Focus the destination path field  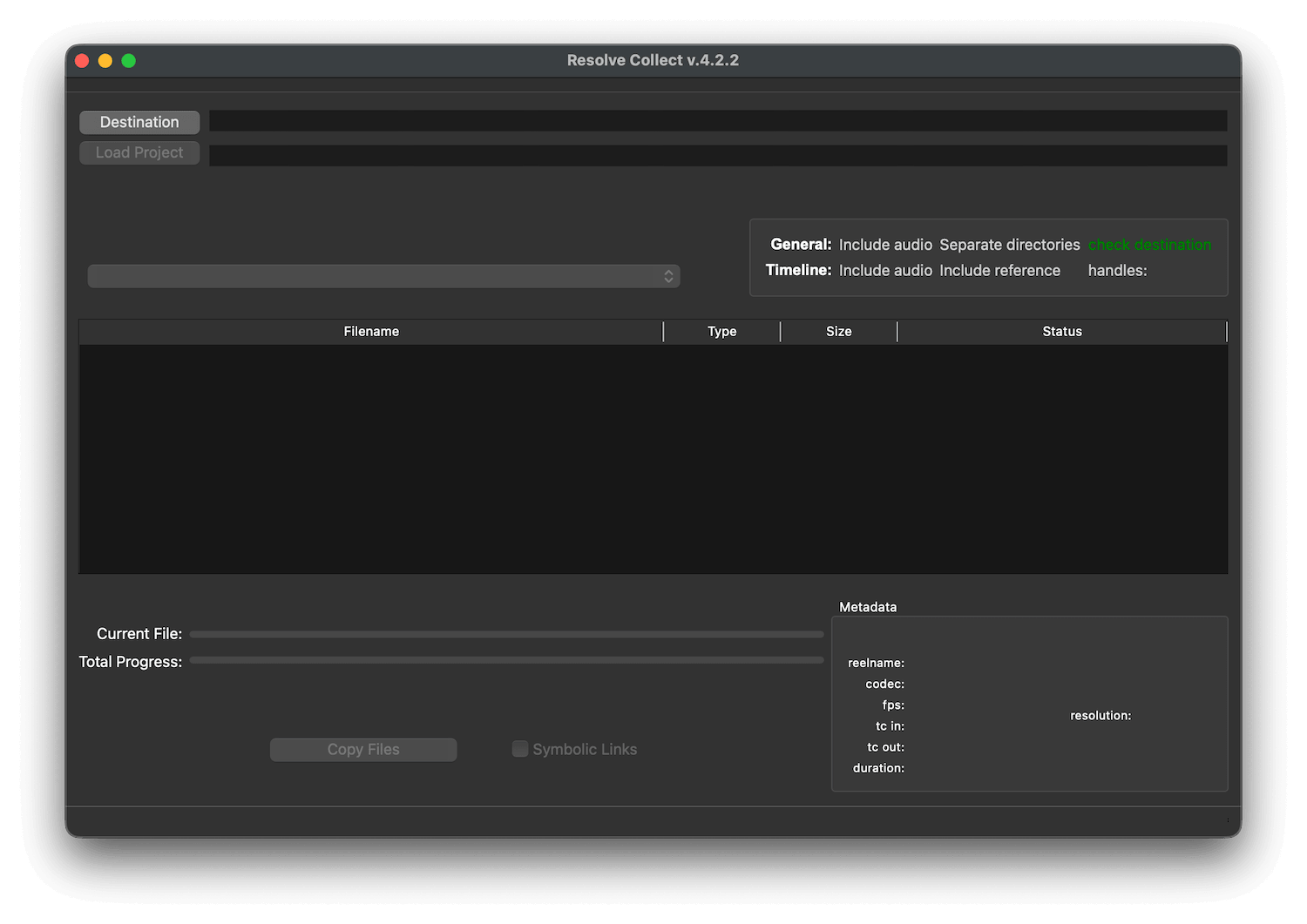718,121
